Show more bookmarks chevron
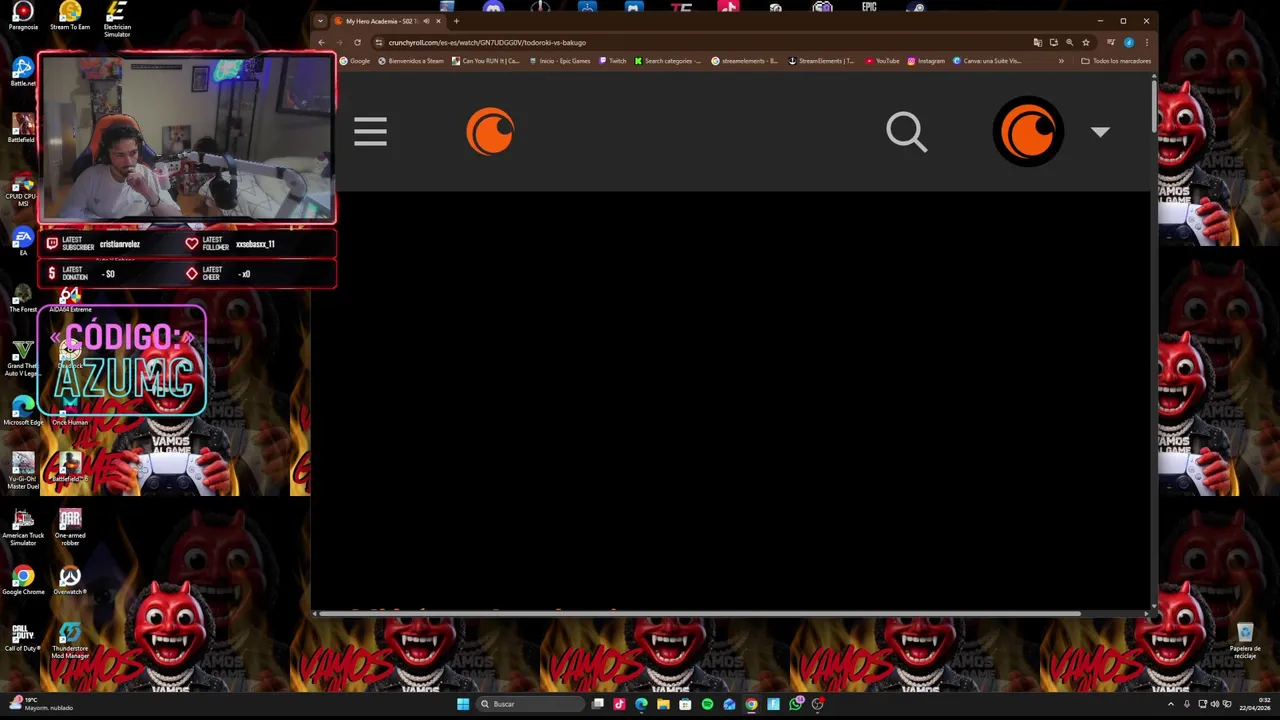 [1061, 61]
